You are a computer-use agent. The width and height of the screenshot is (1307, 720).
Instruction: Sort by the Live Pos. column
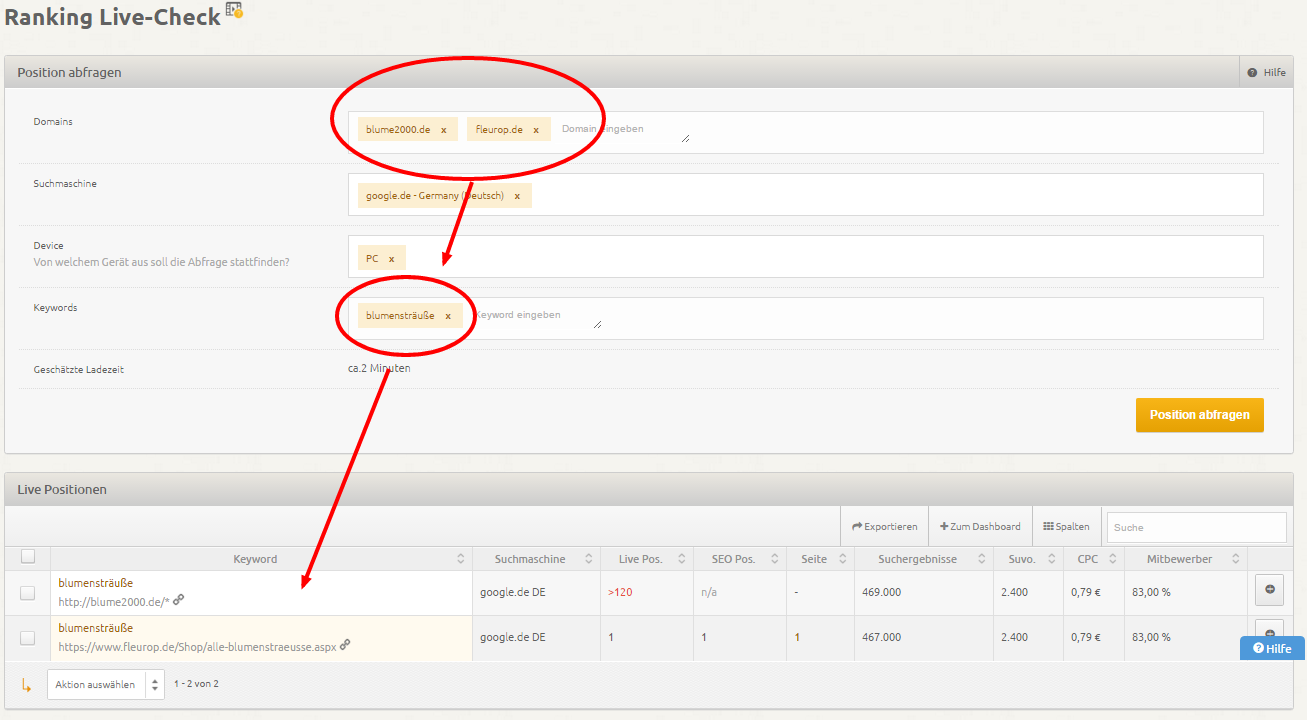[648, 559]
